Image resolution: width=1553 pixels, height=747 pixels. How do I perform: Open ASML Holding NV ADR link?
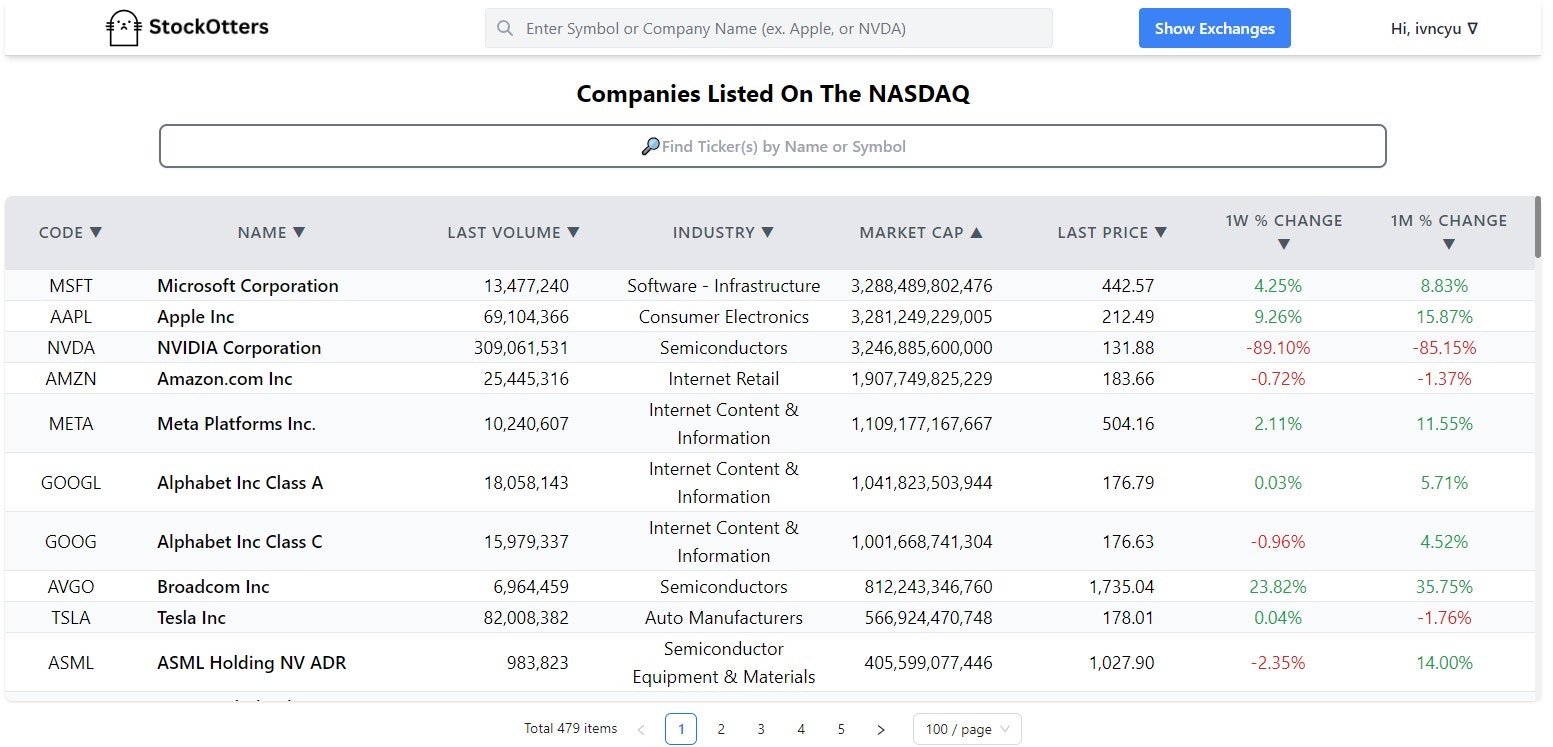[252, 663]
